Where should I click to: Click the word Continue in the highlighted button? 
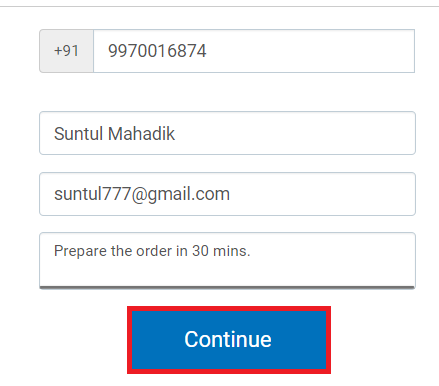coord(228,339)
